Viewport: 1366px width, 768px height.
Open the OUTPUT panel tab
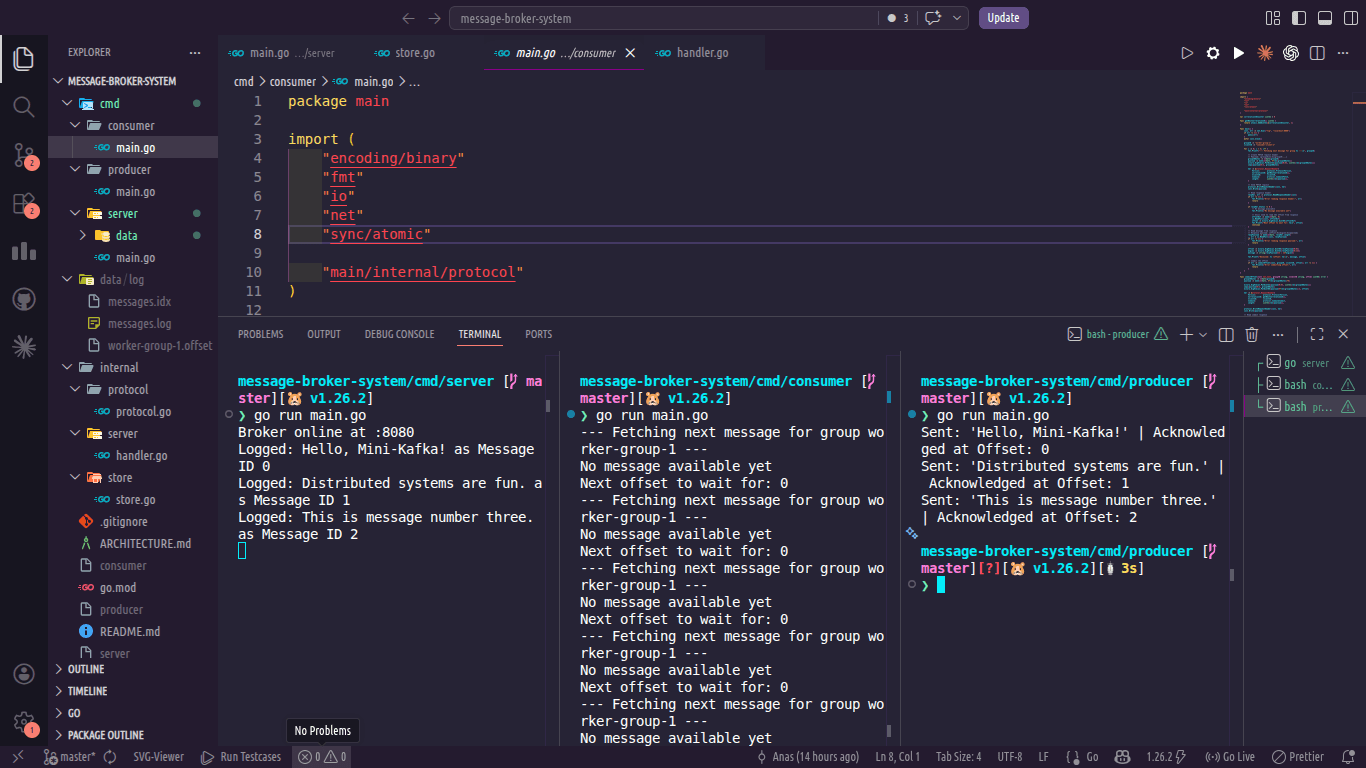pyautogui.click(x=324, y=334)
